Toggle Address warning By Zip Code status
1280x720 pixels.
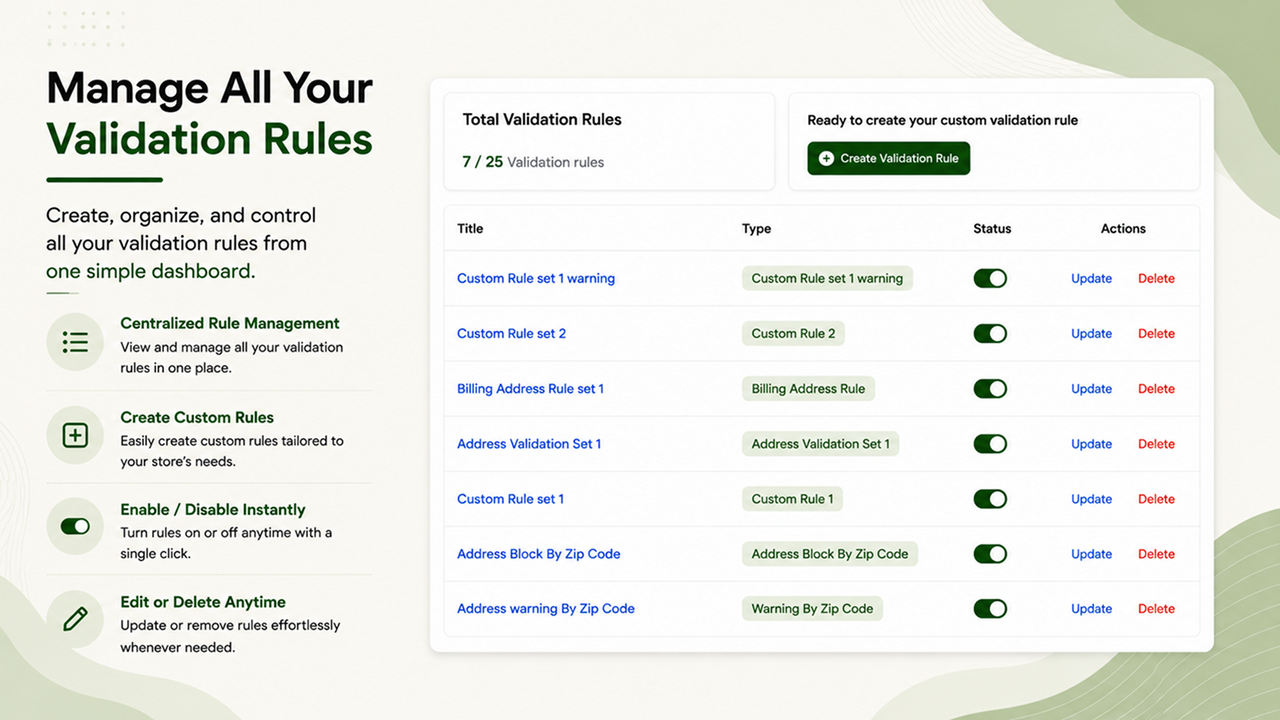click(990, 608)
